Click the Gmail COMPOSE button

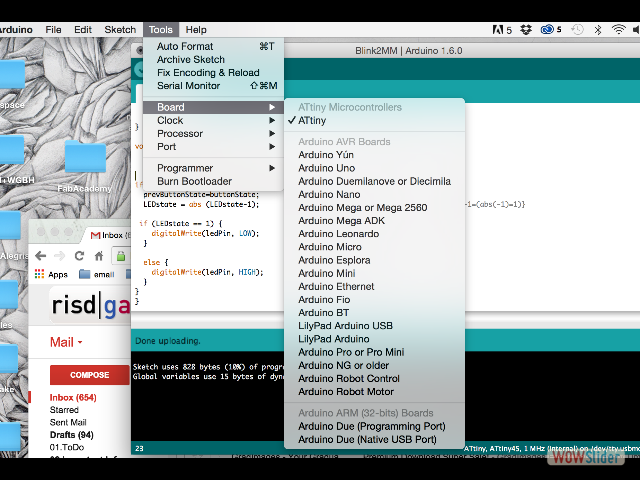pyautogui.click(x=89, y=375)
